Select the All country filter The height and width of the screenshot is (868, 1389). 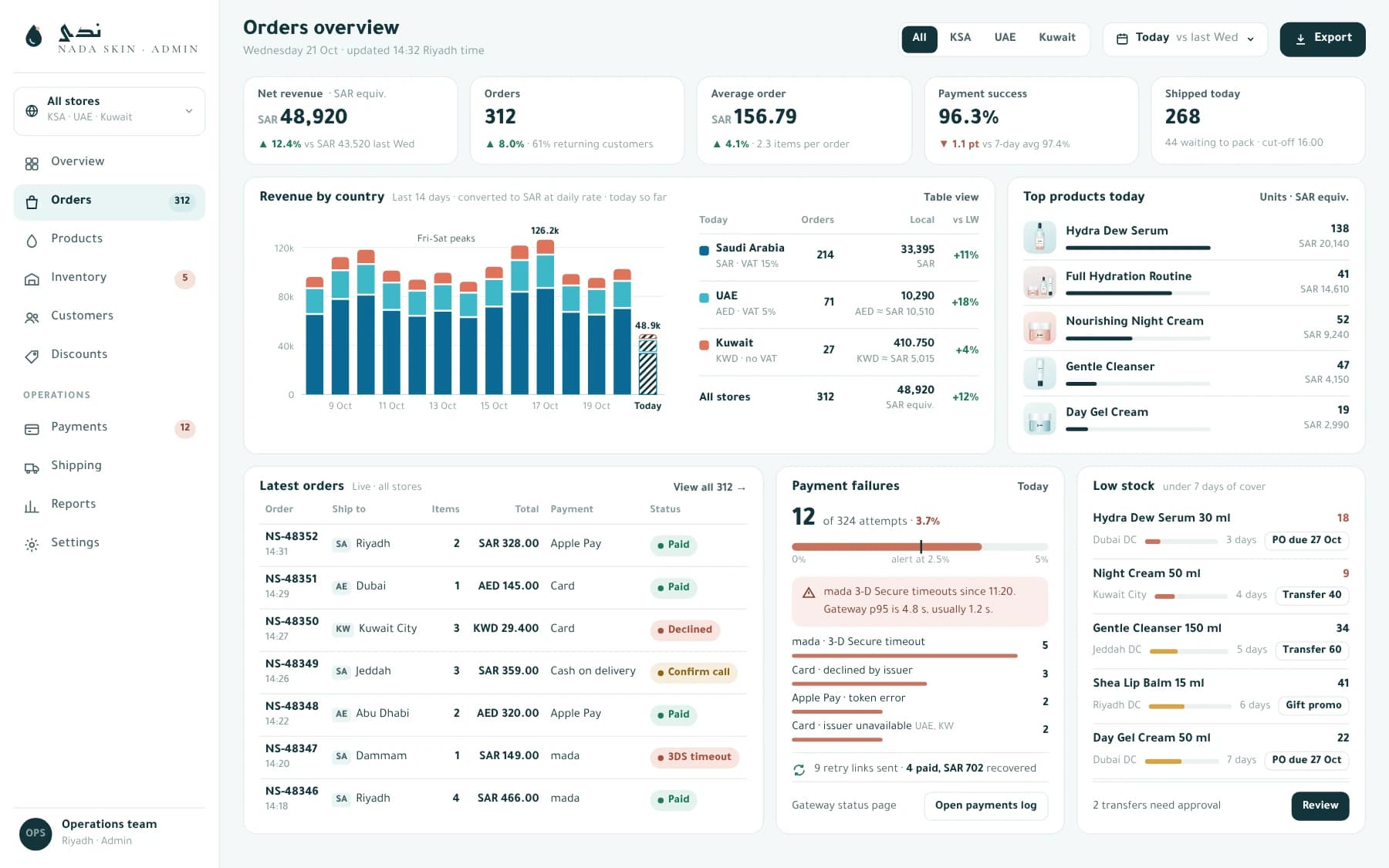click(919, 39)
